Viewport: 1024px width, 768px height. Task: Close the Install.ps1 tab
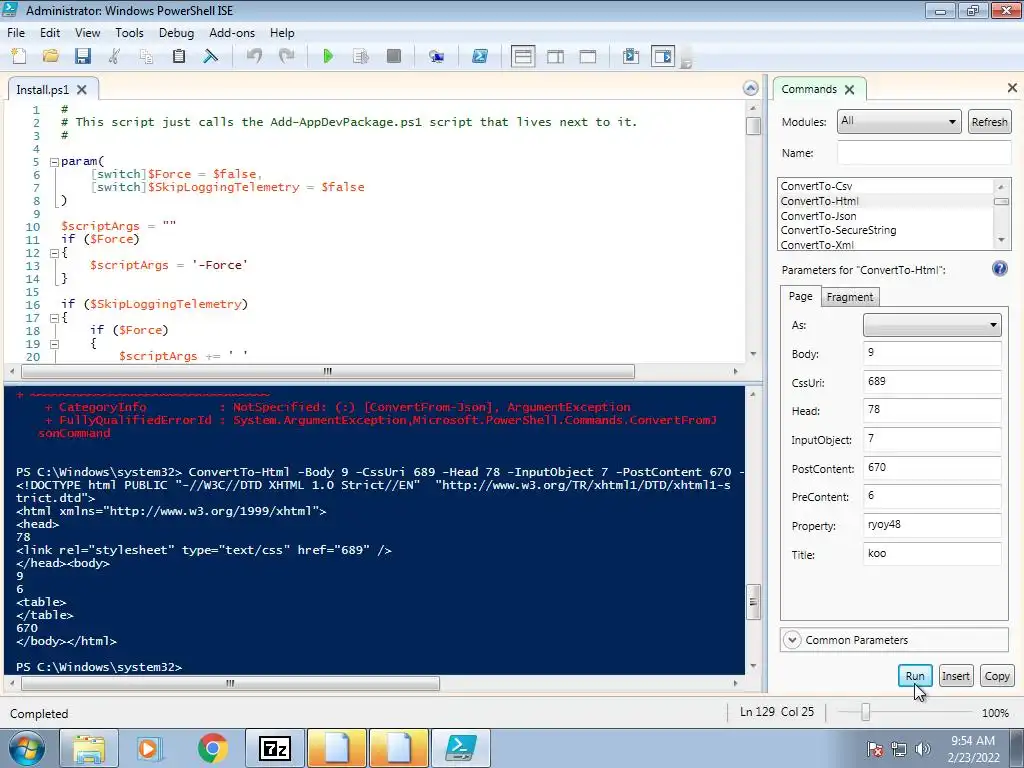click(82, 89)
